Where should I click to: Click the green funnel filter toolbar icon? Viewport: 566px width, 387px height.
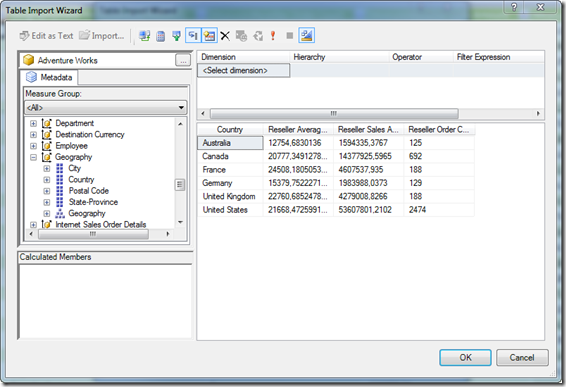[177, 36]
